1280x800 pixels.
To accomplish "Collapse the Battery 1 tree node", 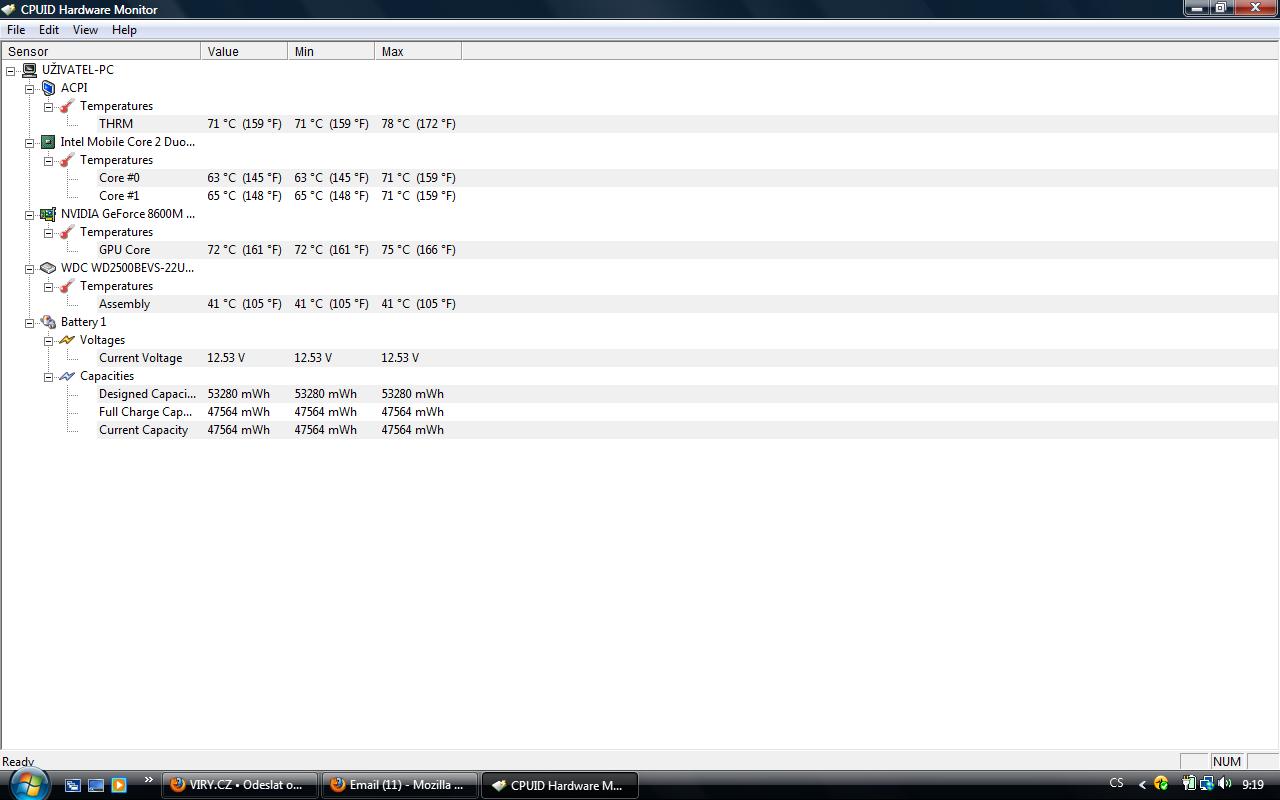I will coord(29,322).
